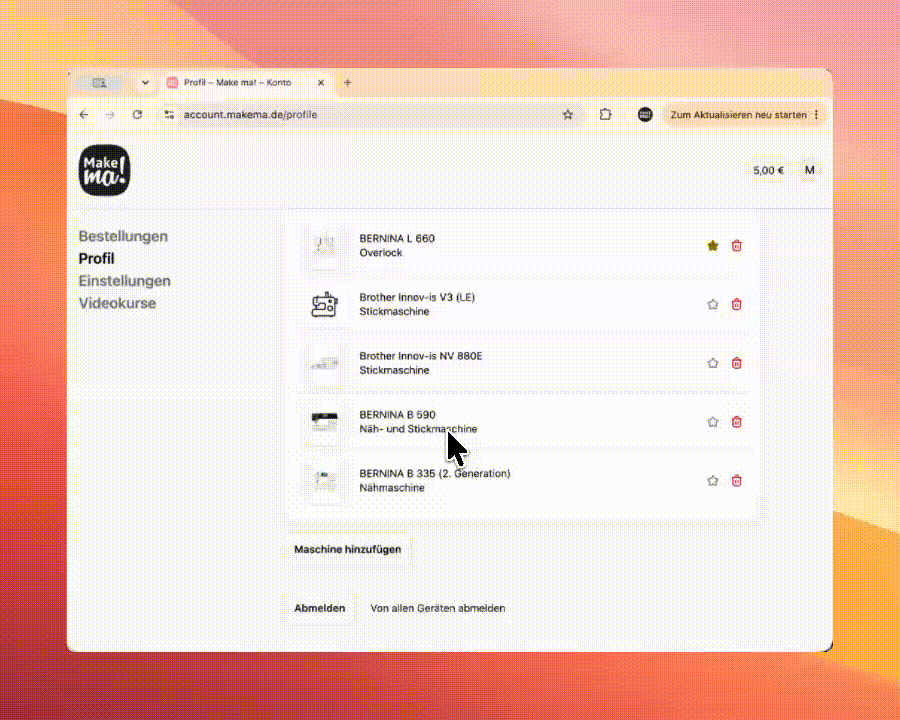Click the BERNINA B 335 thumbnail
Screen dimensions: 900x720
325,481
